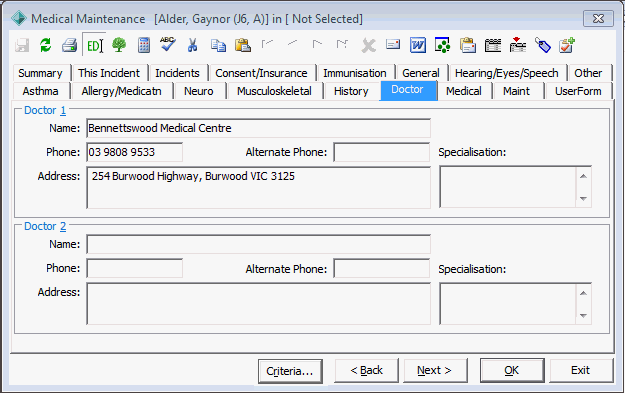Click Doctor 2 Specialisation scroll down arrow
The image size is (625, 393).
(x=584, y=315)
